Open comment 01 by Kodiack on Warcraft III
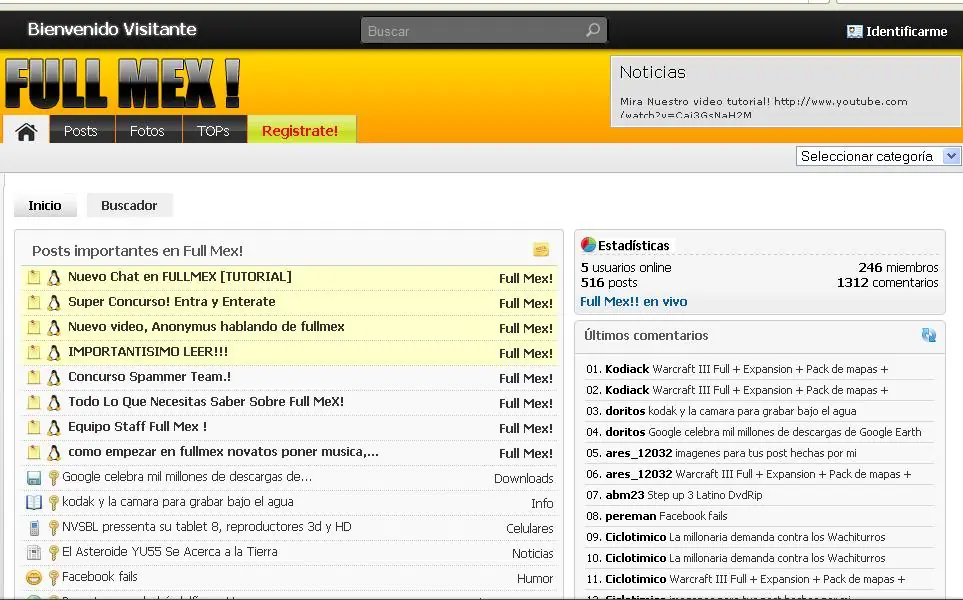963x600 pixels. (737, 369)
